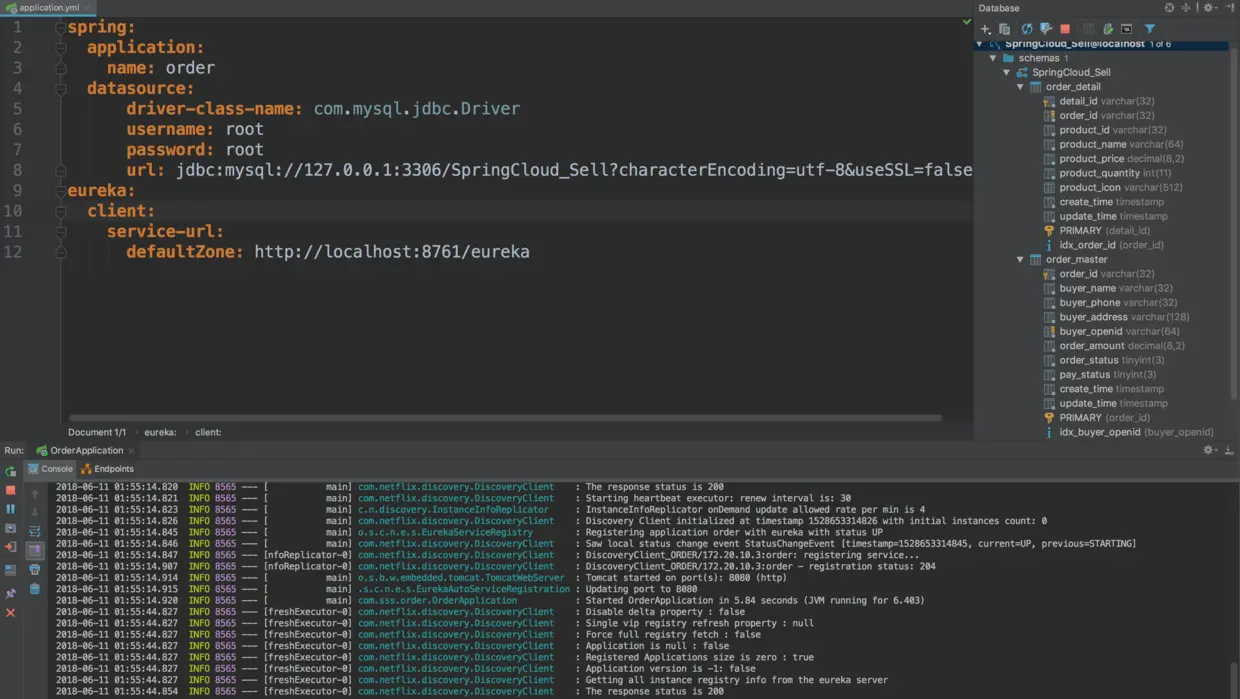1240x699 pixels.
Task: Click the com.sss.order.OrderApplication logger in console
Action: (438, 600)
